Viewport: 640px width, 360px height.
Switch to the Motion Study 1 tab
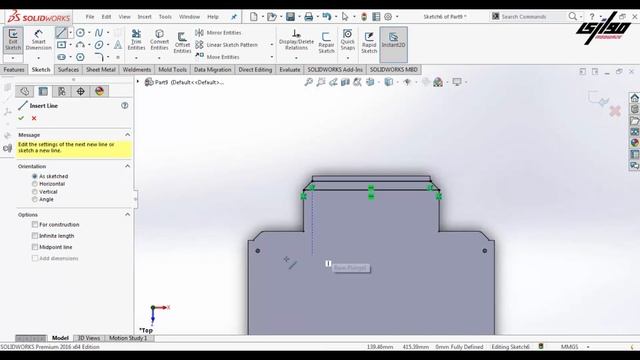[128, 338]
